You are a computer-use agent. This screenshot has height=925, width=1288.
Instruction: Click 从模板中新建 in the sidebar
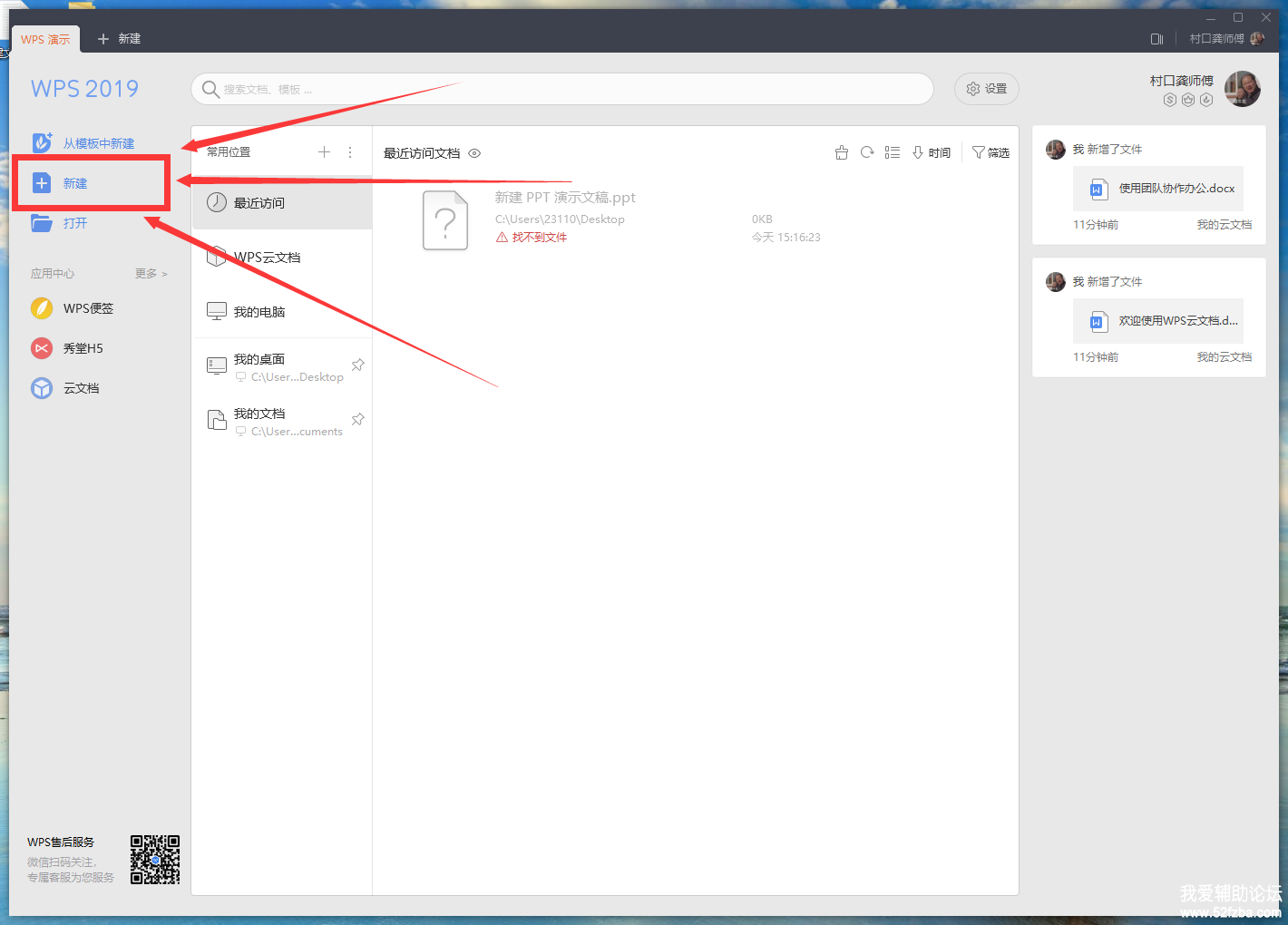coord(97,143)
